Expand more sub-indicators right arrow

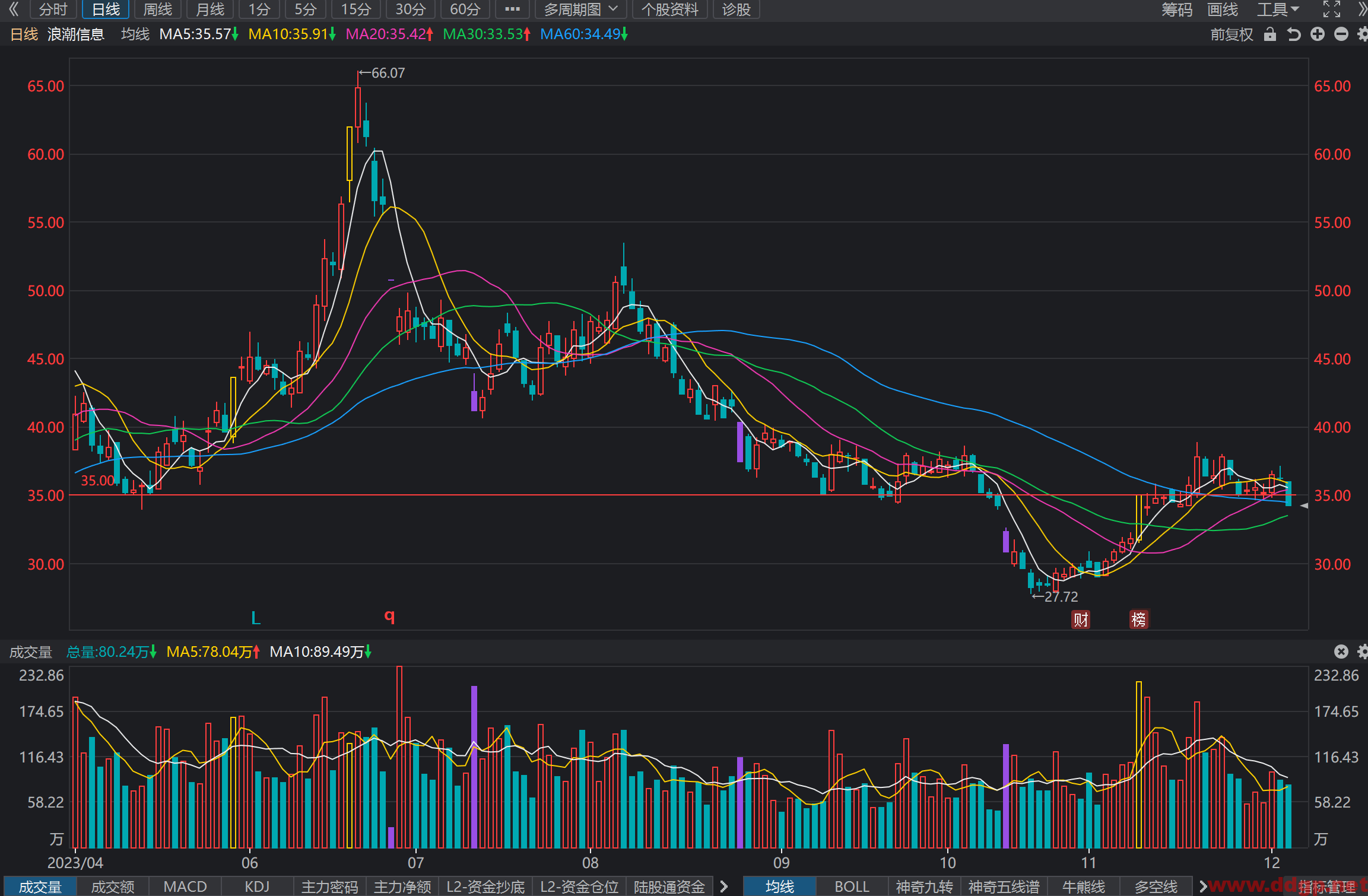click(724, 887)
